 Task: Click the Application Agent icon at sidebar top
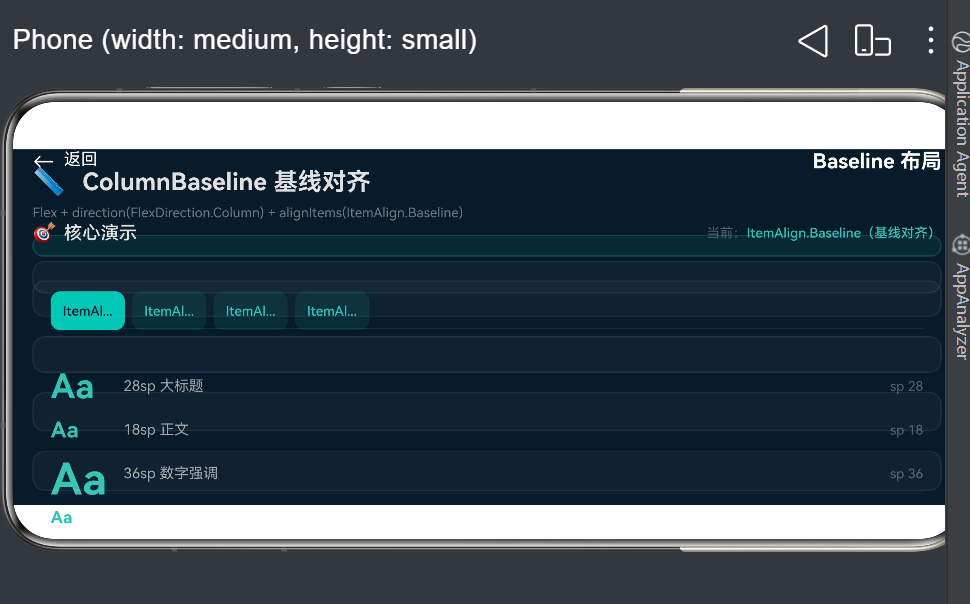tap(961, 43)
